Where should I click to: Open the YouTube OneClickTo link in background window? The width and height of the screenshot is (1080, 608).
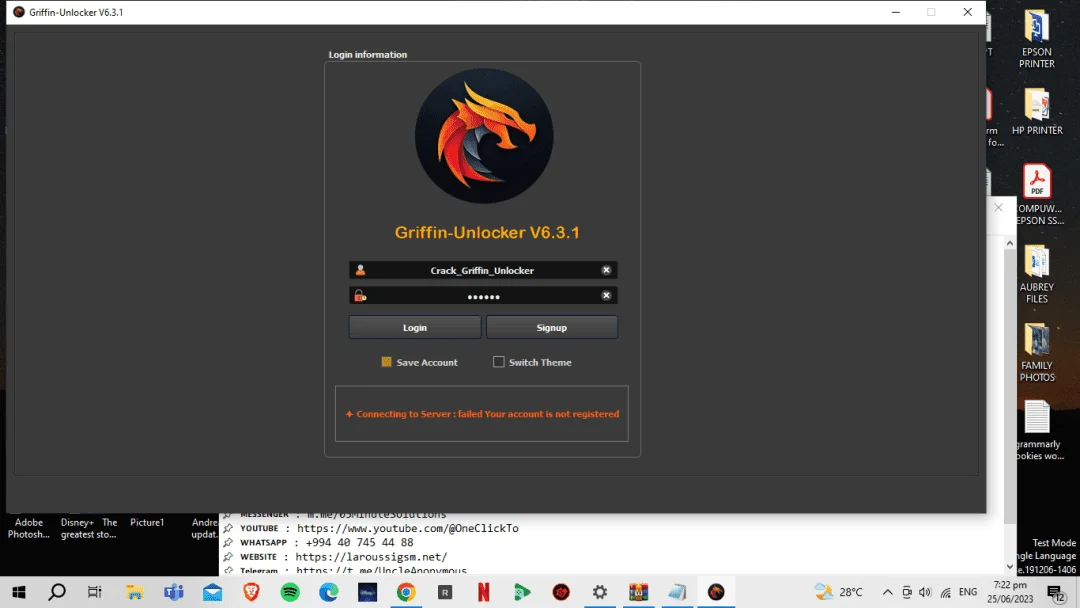(408, 528)
